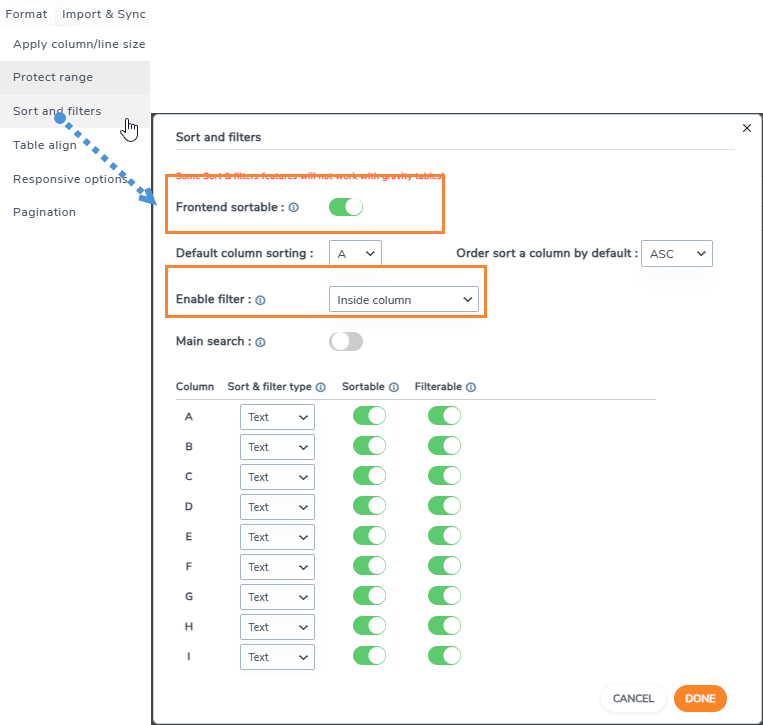This screenshot has height=725, width=763.
Task: Toggle Sortable for column E
Action: click(x=369, y=536)
